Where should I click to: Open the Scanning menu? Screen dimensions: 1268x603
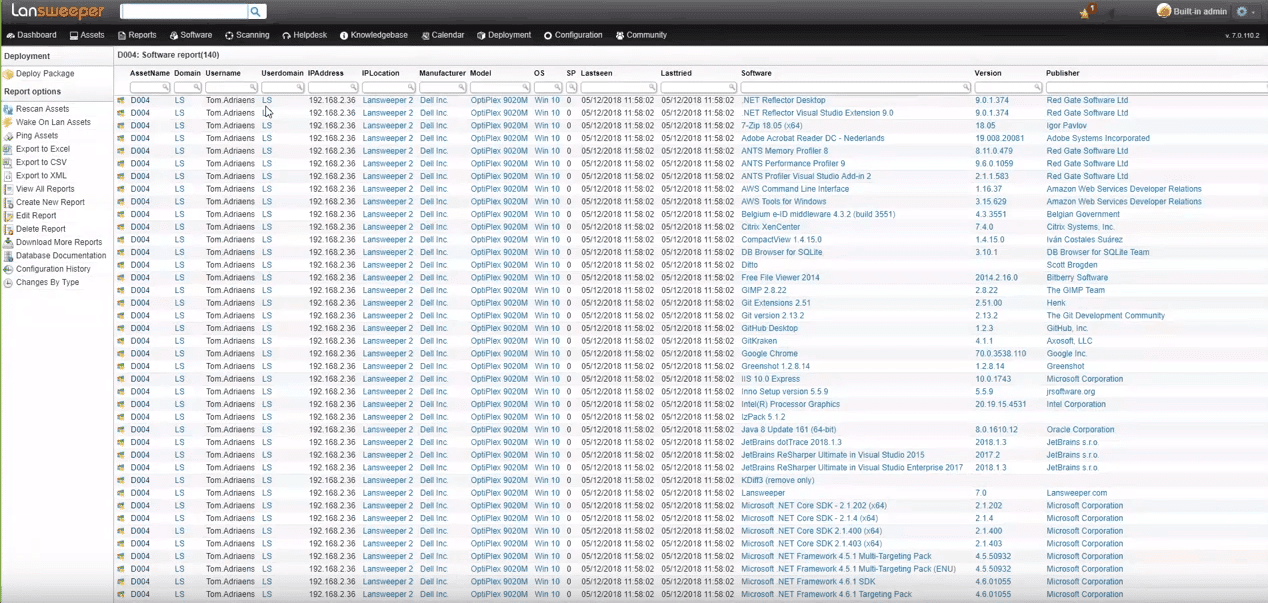(247, 35)
